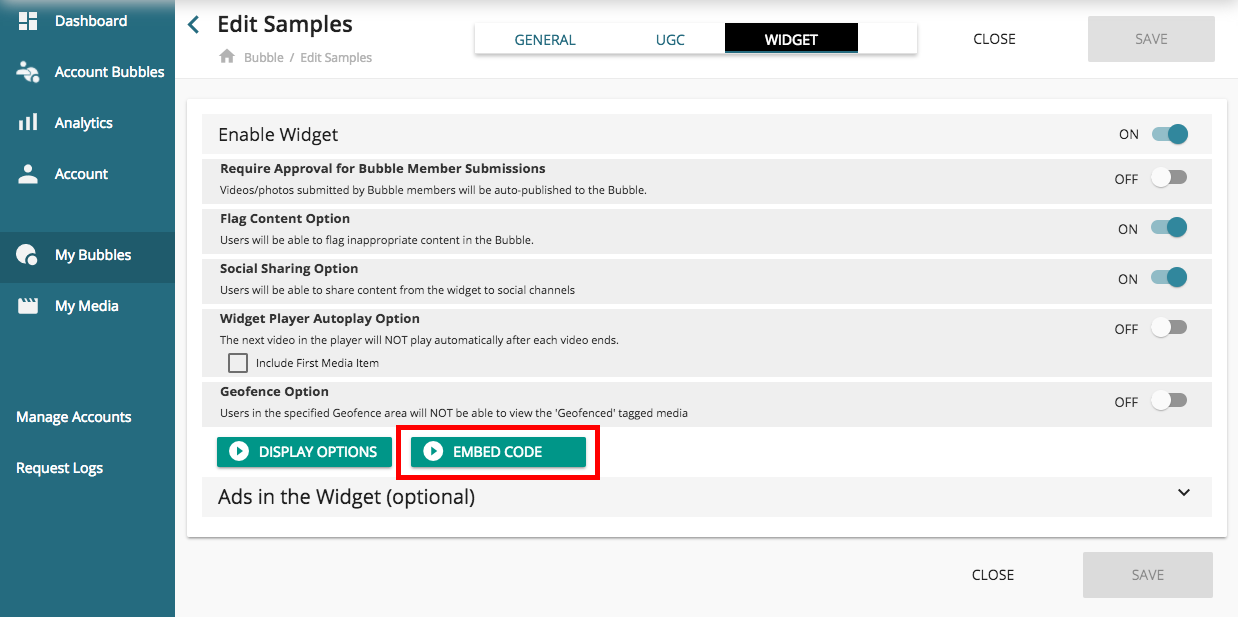The height and width of the screenshot is (617, 1238).
Task: Click the Analytics bar chart icon
Action: tap(28, 123)
